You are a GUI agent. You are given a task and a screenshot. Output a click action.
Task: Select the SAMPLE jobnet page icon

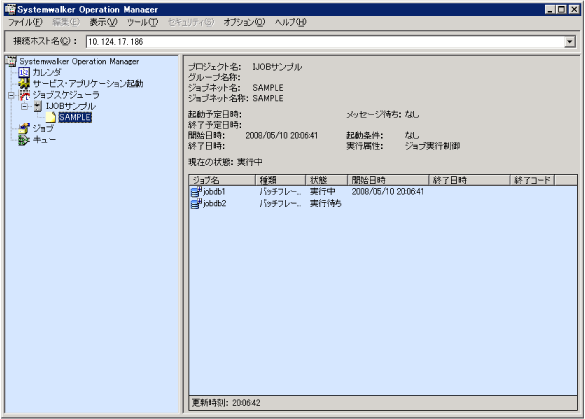click(x=51, y=117)
